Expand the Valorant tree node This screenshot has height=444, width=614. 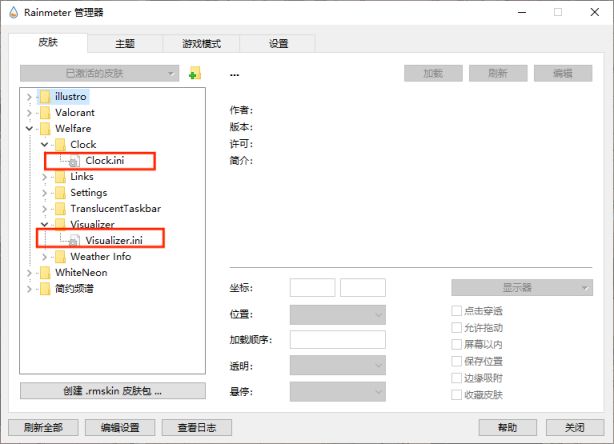click(29, 113)
